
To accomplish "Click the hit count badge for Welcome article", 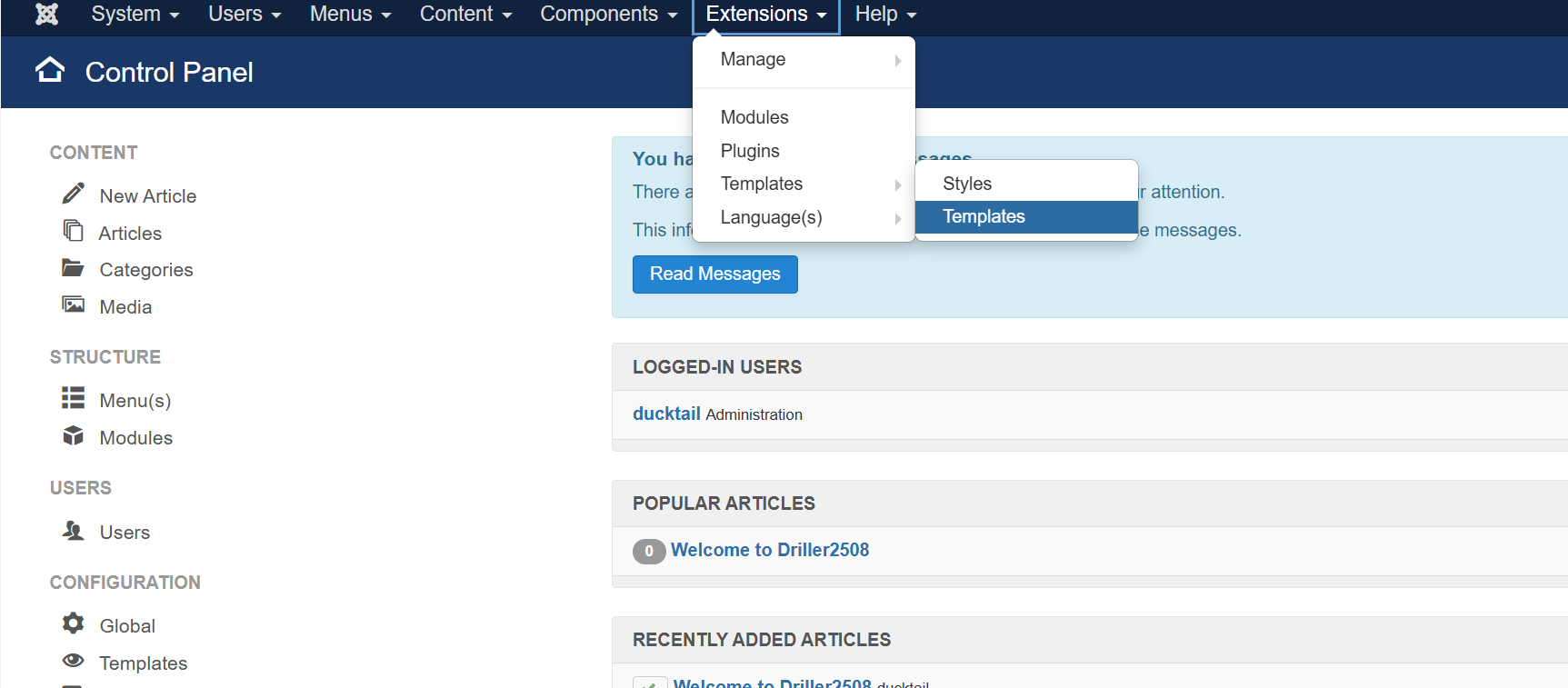I will tap(649, 551).
